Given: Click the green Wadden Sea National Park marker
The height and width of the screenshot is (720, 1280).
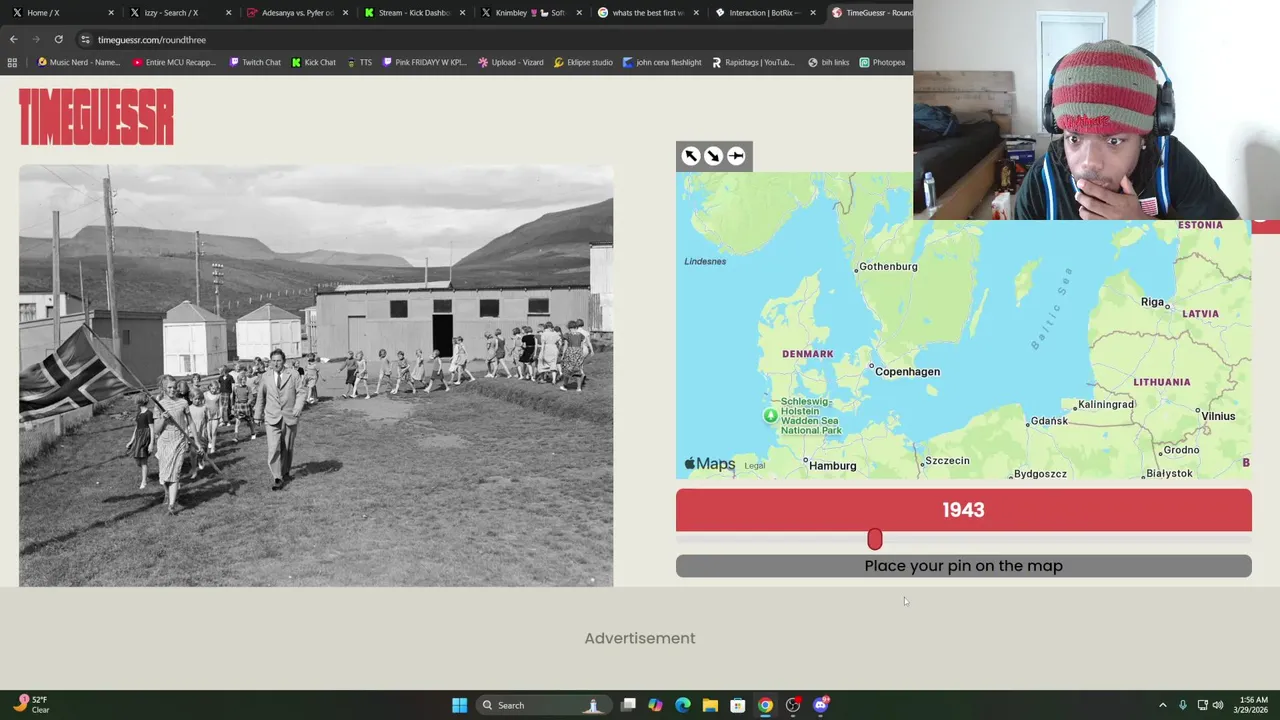Looking at the screenshot, I should click(x=770, y=416).
